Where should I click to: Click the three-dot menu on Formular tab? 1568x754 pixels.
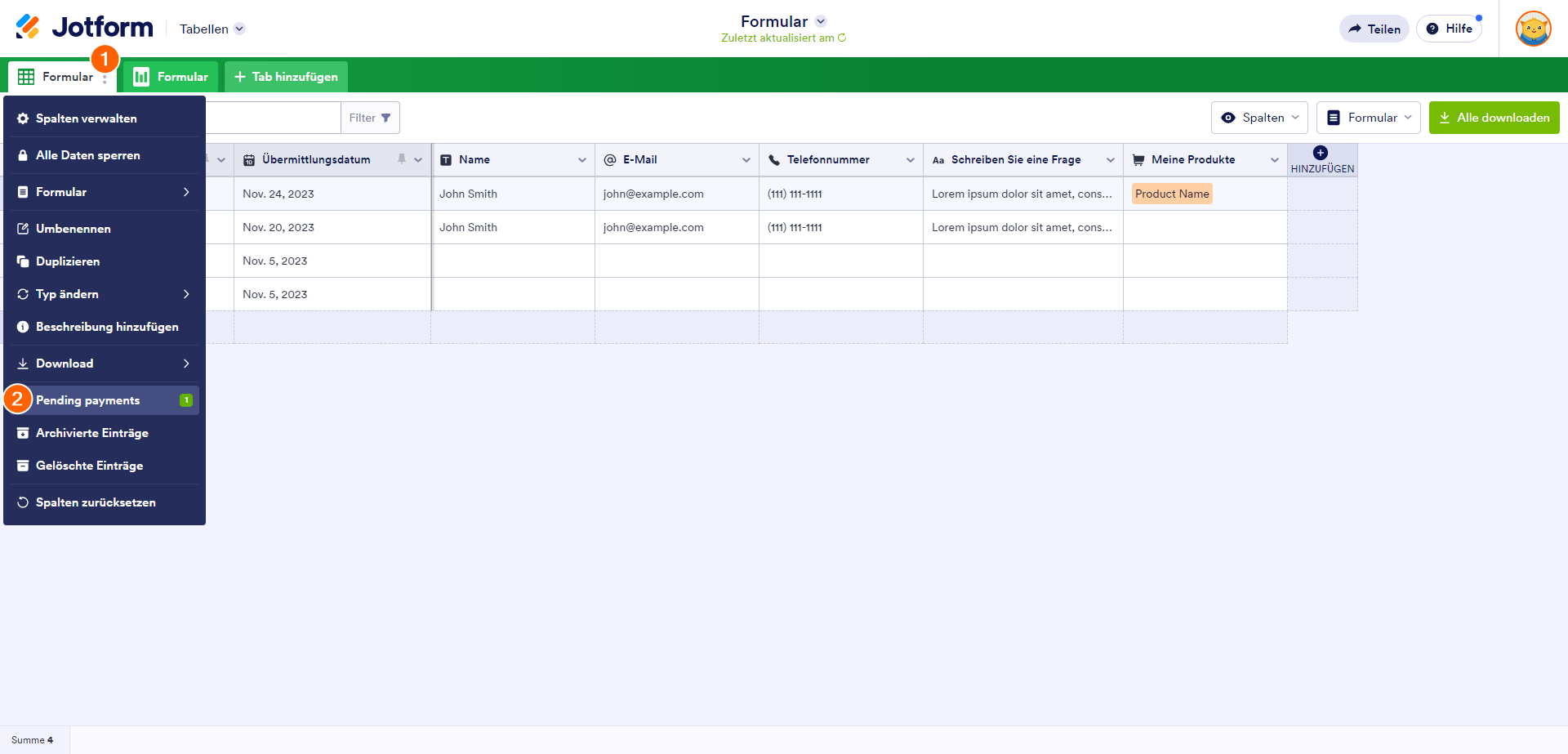click(105, 79)
